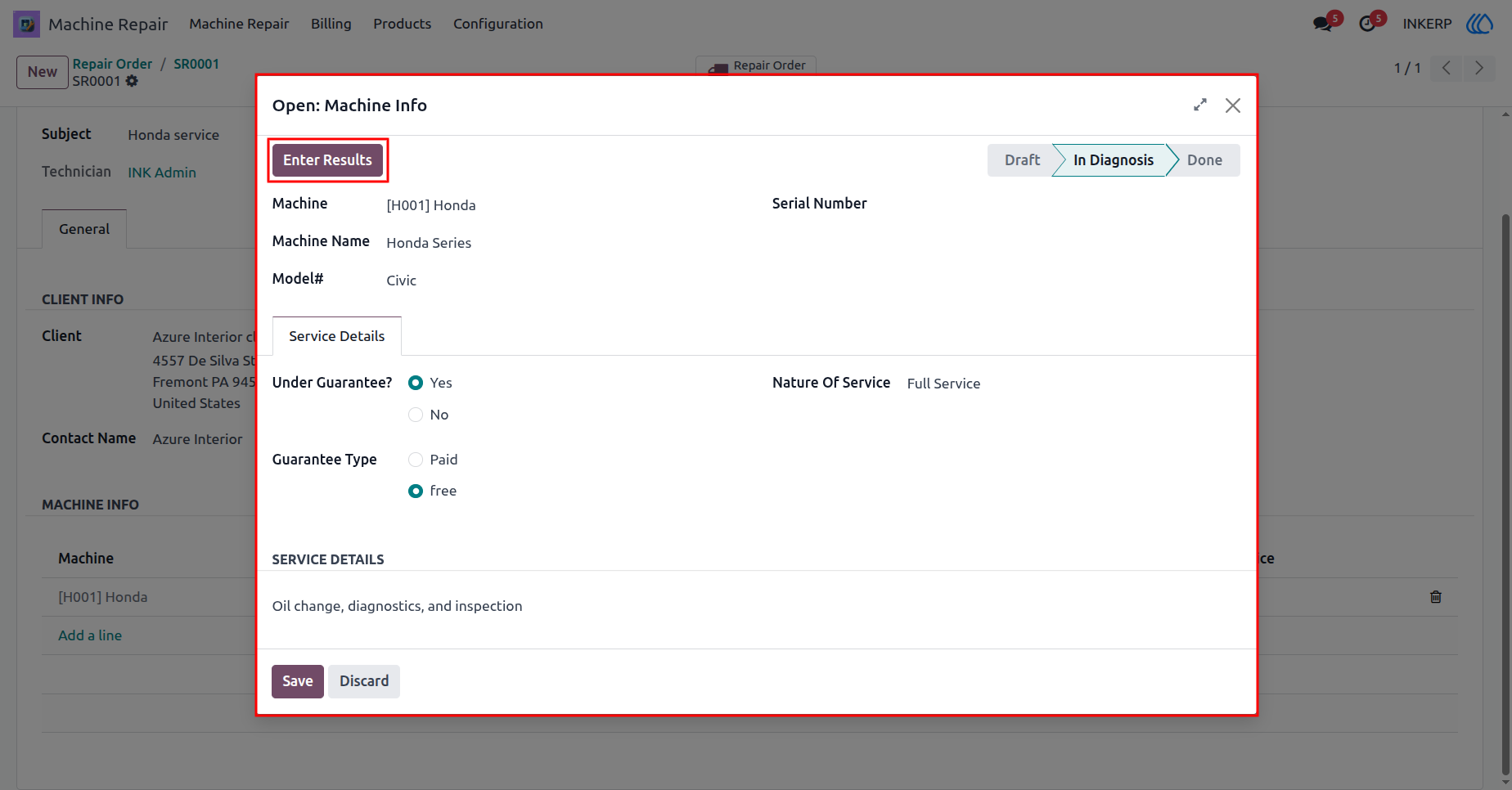Viewport: 1512px width, 790px height.
Task: Expand the dialog to fullscreen
Action: (1200, 105)
